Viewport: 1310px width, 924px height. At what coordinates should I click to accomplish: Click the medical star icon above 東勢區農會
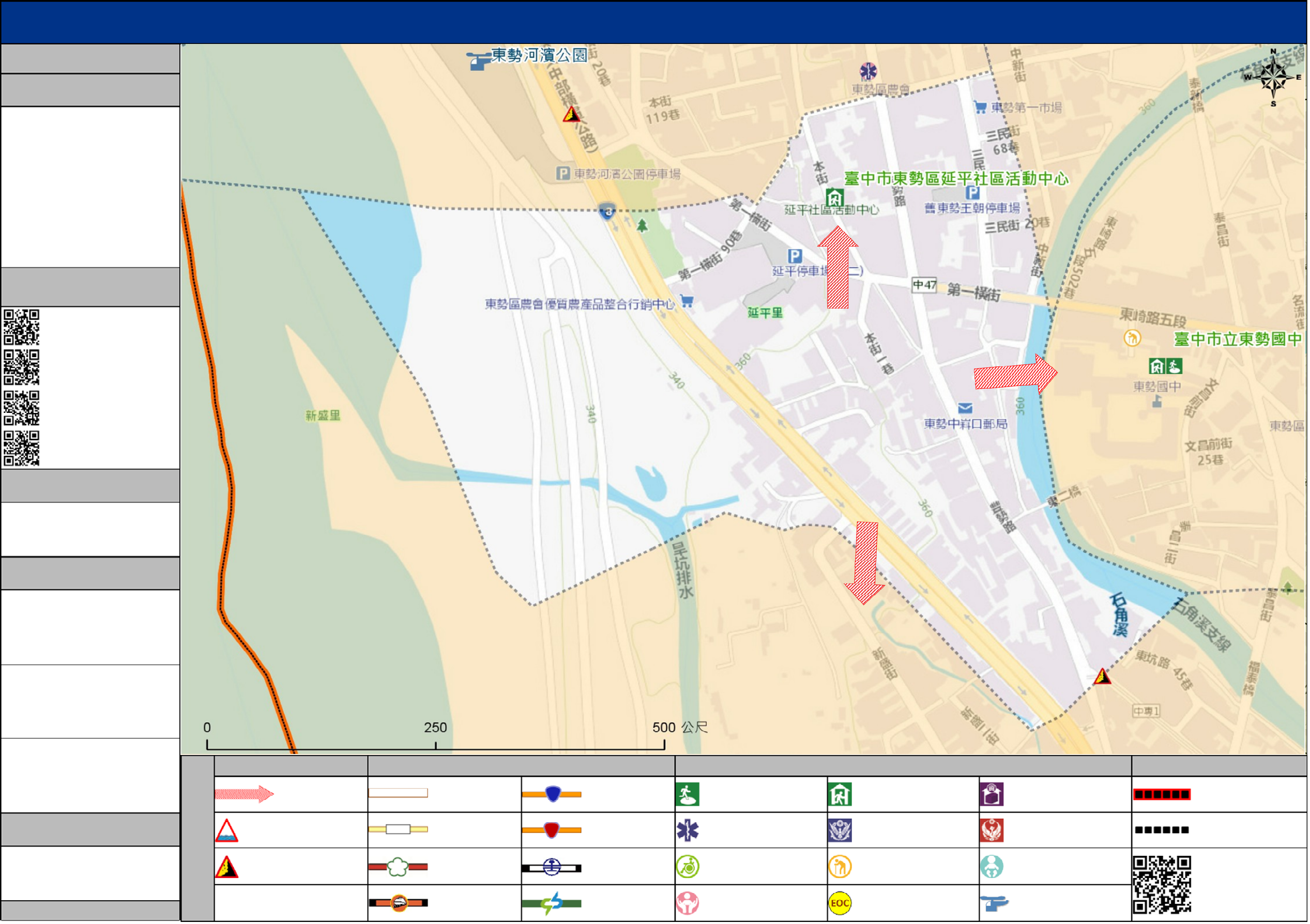tap(869, 71)
